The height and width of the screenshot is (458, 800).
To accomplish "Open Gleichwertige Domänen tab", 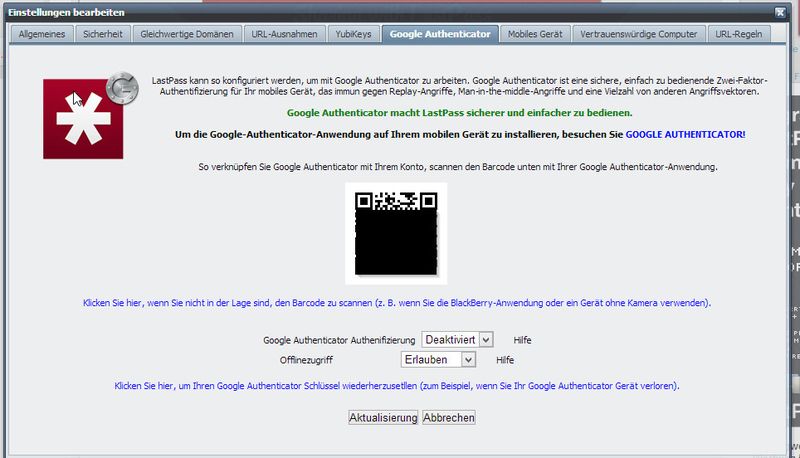I will 187,34.
